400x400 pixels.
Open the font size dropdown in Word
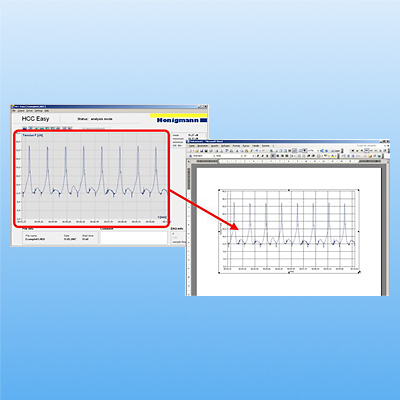point(248,156)
